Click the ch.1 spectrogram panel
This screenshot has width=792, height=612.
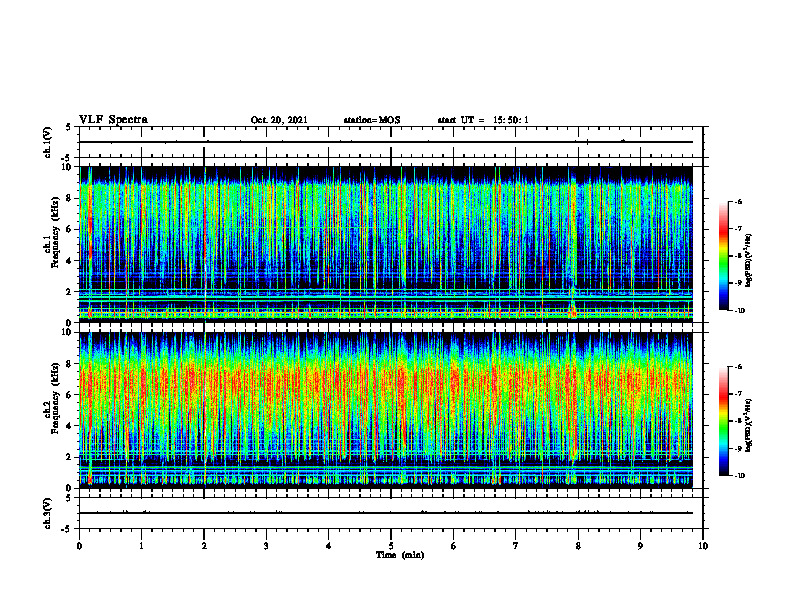click(386, 244)
